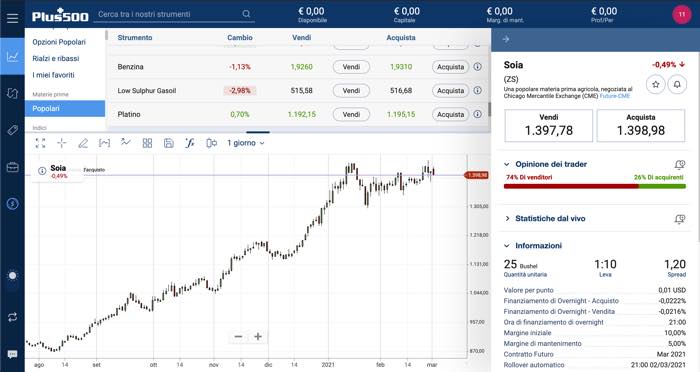The image size is (700, 372).
Task: Click the trader sentiment bar
Action: [x=595, y=186]
